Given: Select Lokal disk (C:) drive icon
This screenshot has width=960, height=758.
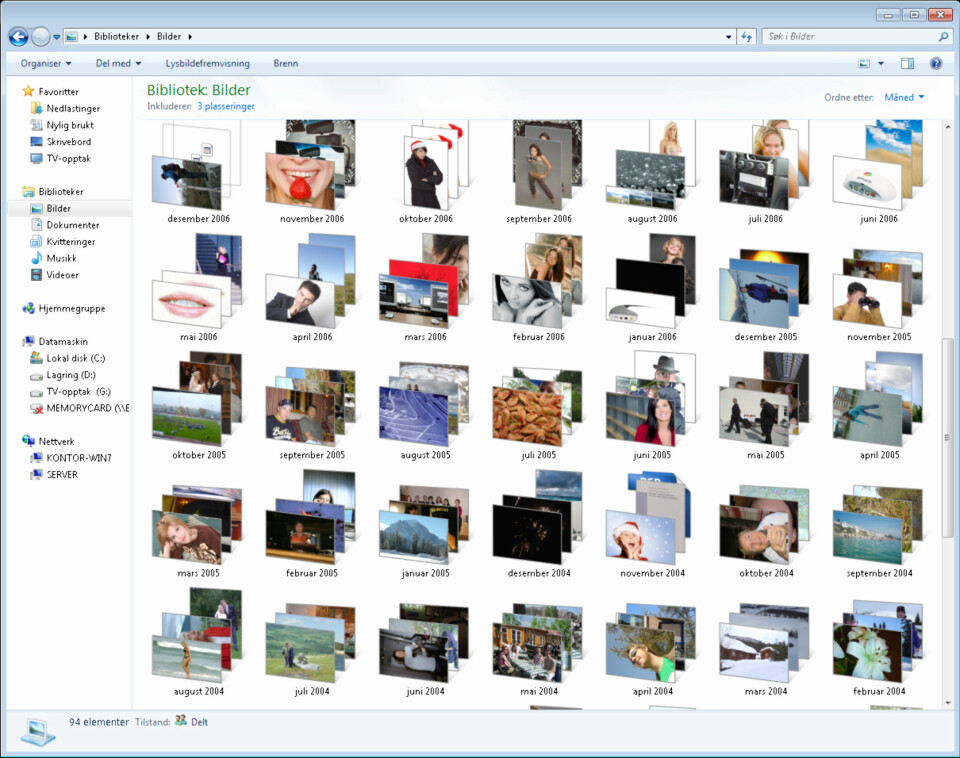Looking at the screenshot, I should tap(37, 358).
